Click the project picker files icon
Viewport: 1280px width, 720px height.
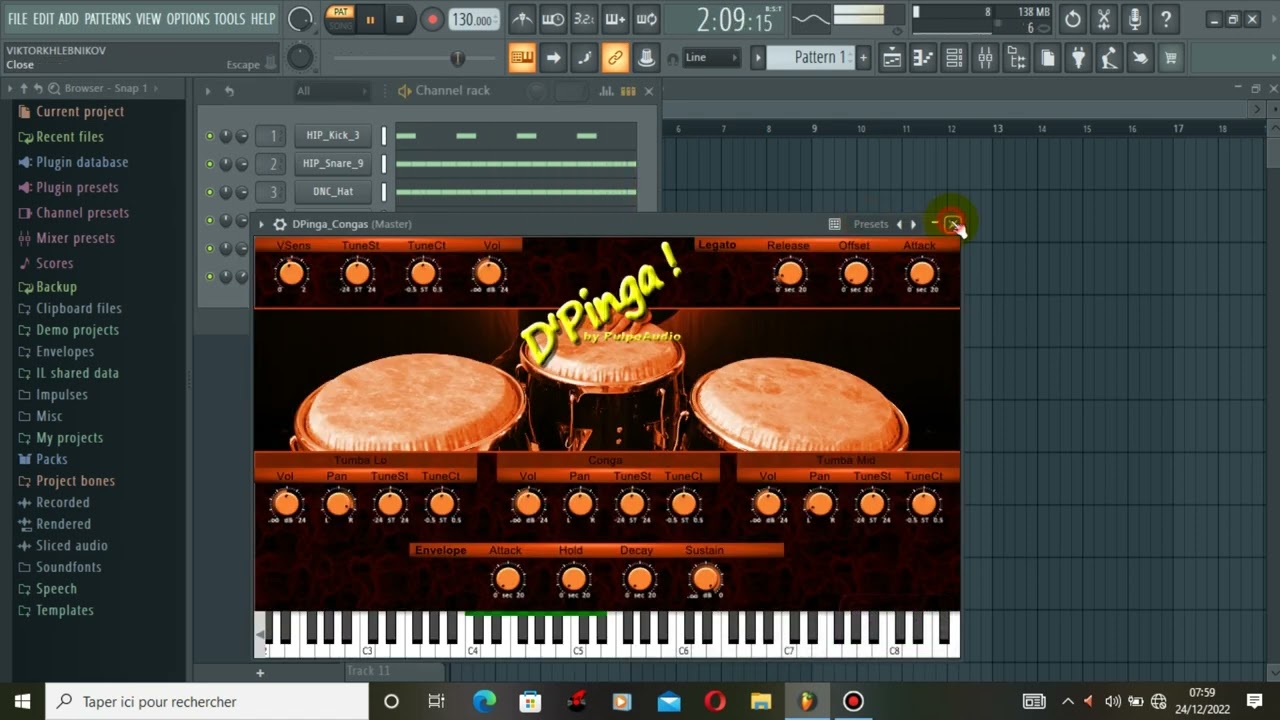(x=1047, y=58)
